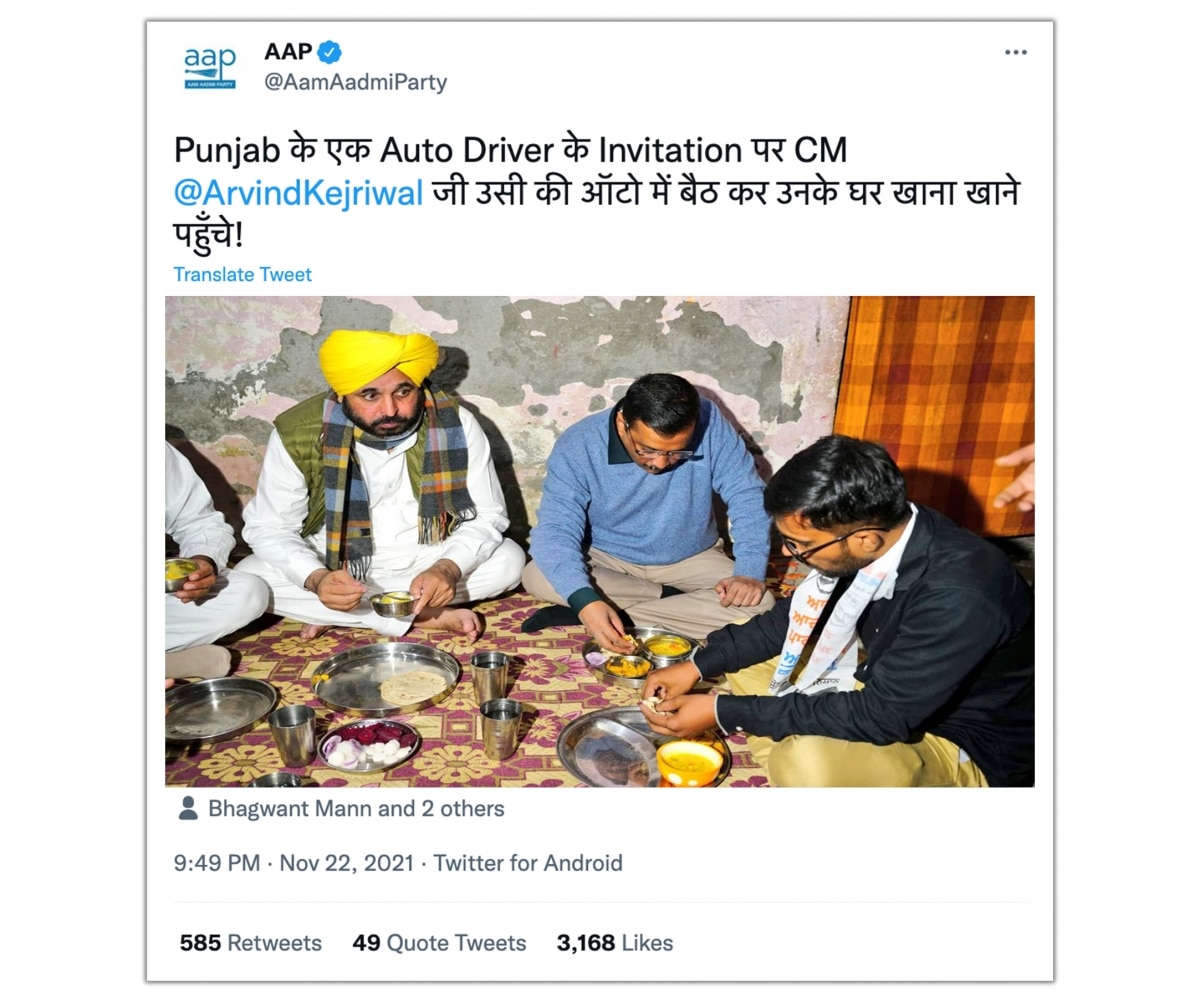View the 585 Retweets list
The width and height of the screenshot is (1200, 1003).
tap(250, 943)
